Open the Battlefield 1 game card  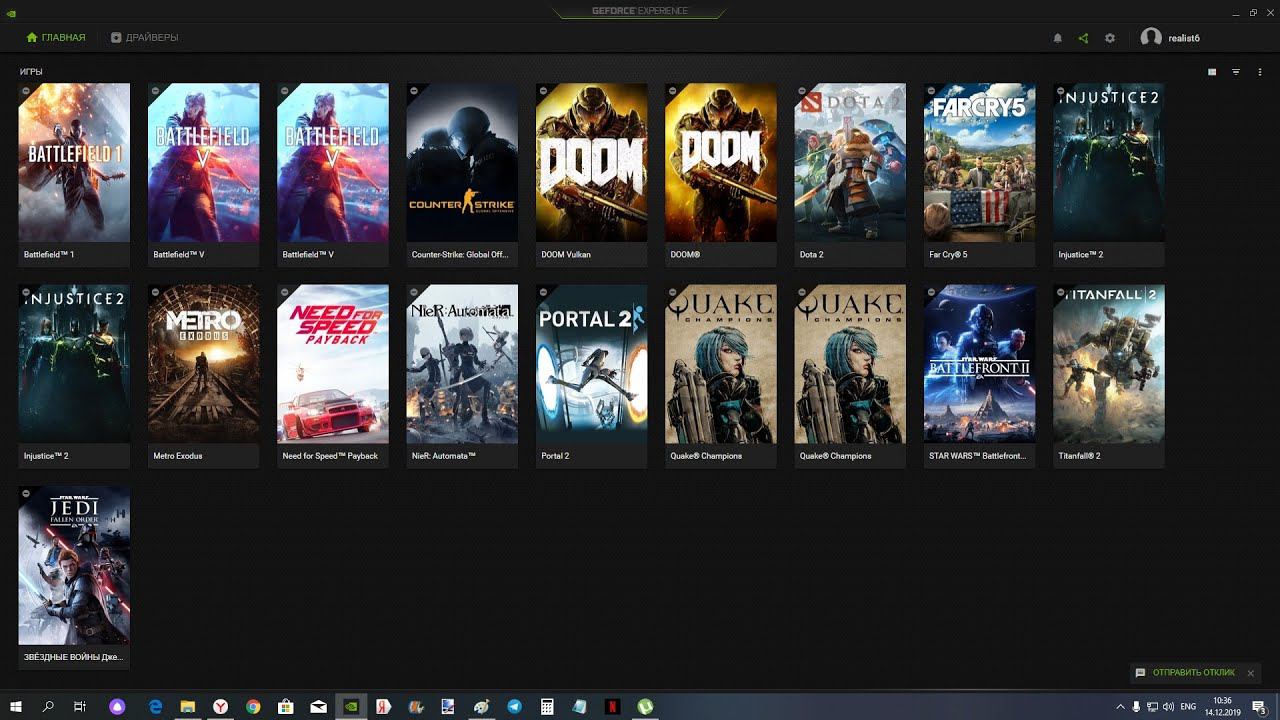[74, 175]
